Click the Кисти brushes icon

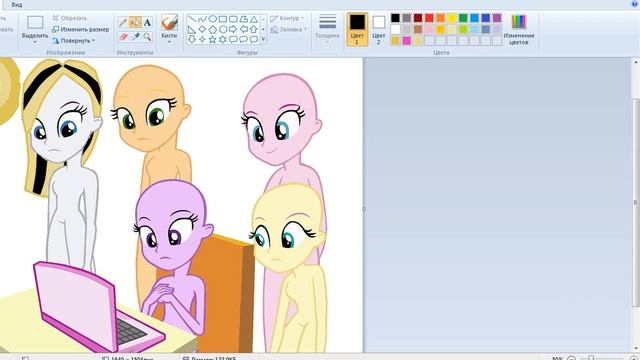[169, 23]
